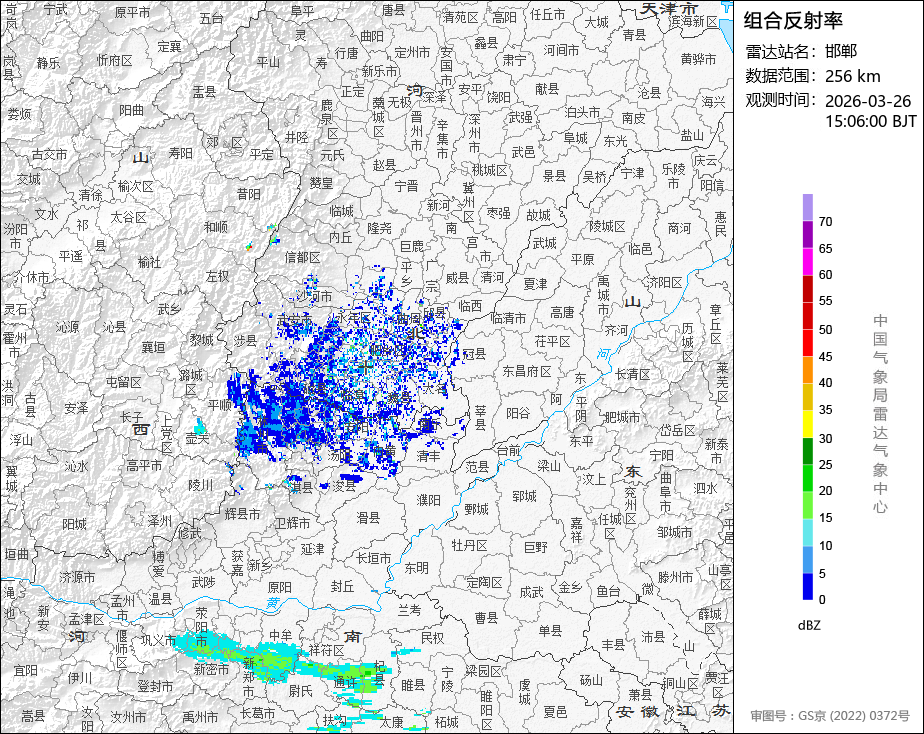The height and width of the screenshot is (734, 924).
Task: Click the 长垣市 label
Action: (x=374, y=558)
